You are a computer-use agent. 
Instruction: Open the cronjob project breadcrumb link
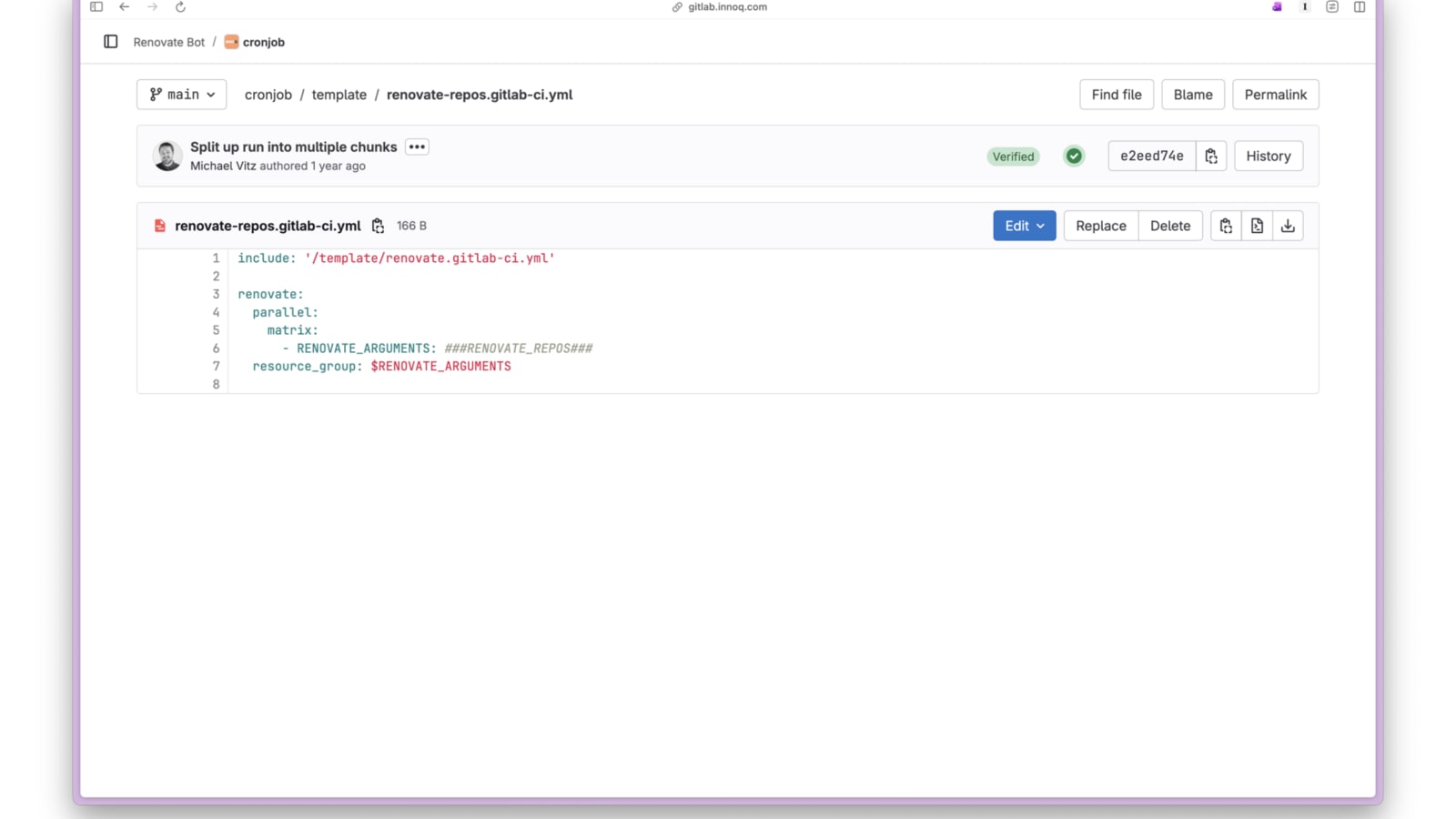pyautogui.click(x=264, y=42)
